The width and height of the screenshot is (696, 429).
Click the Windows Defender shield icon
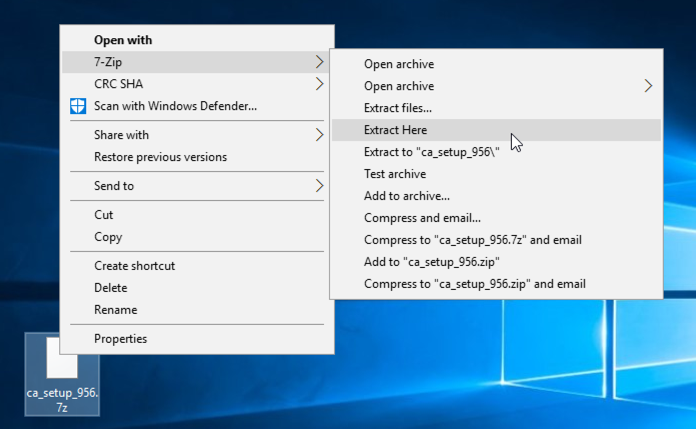coord(78,106)
